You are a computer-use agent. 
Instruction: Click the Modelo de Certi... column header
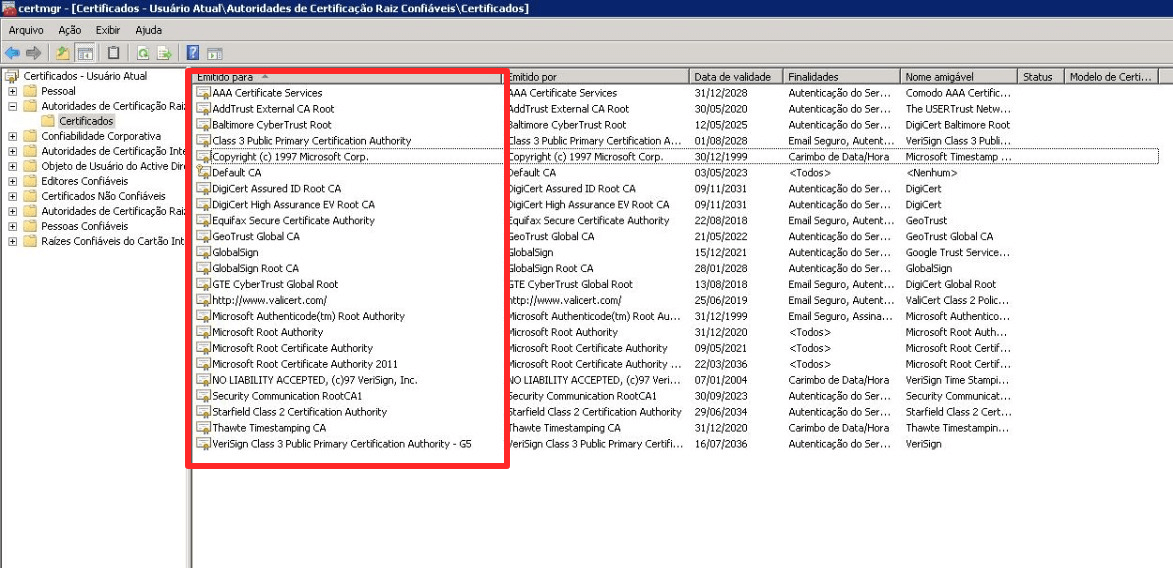tap(1112, 77)
